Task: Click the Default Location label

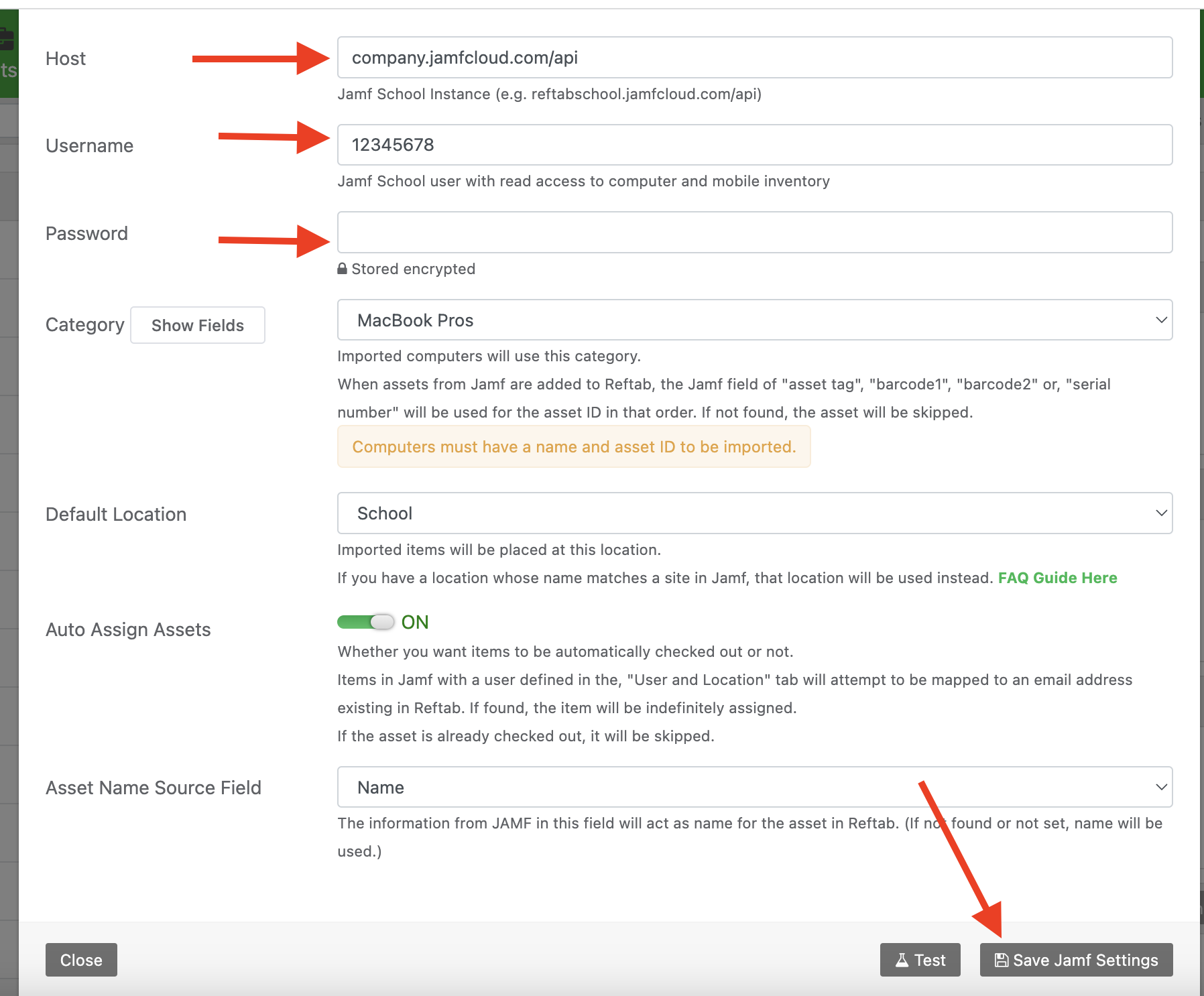Action: pyautogui.click(x=116, y=514)
